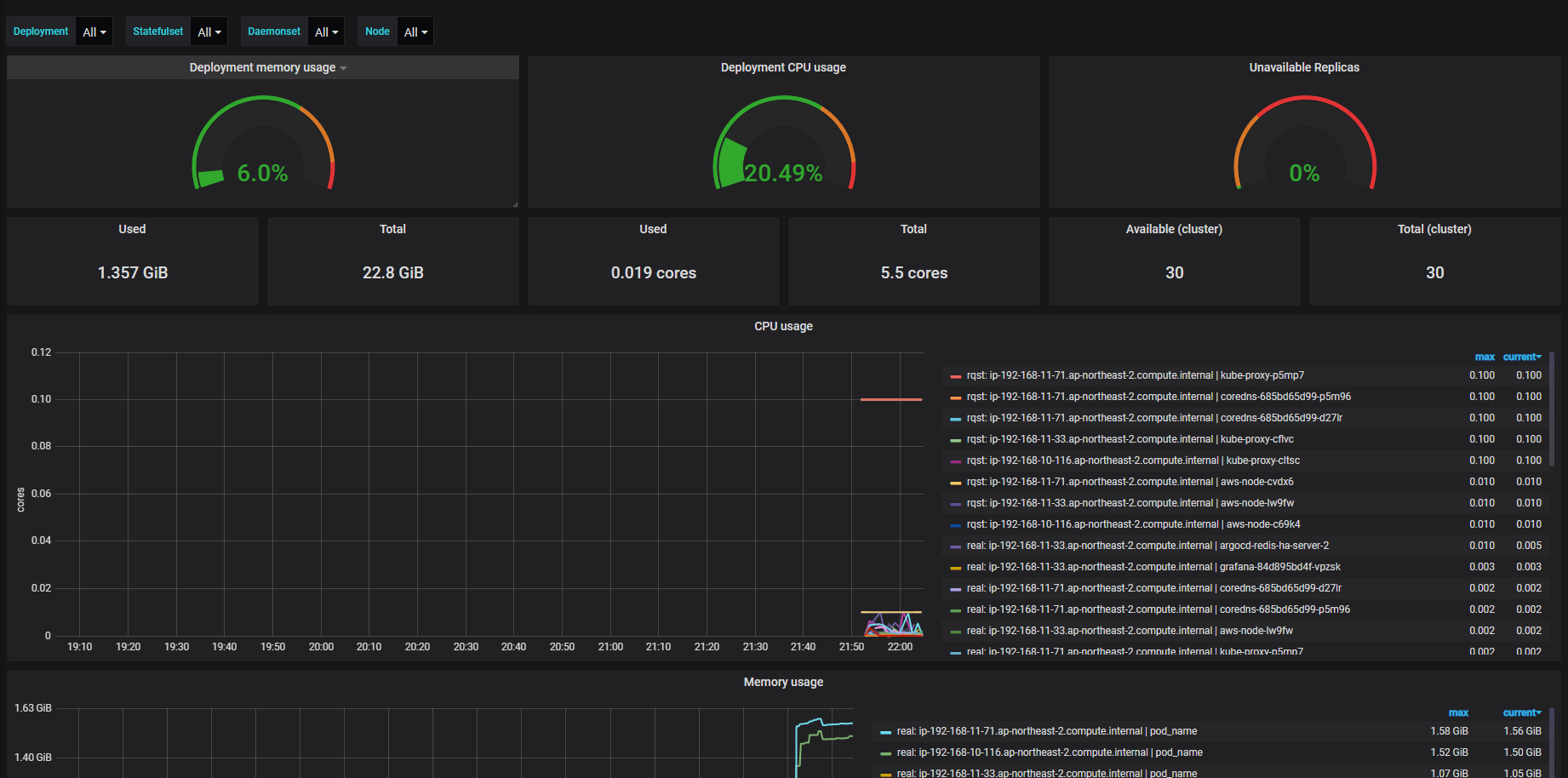Click color swatch of rqst kube-proxy-p5mp7 series
Viewport: 1568px width, 778px height.
(955, 376)
